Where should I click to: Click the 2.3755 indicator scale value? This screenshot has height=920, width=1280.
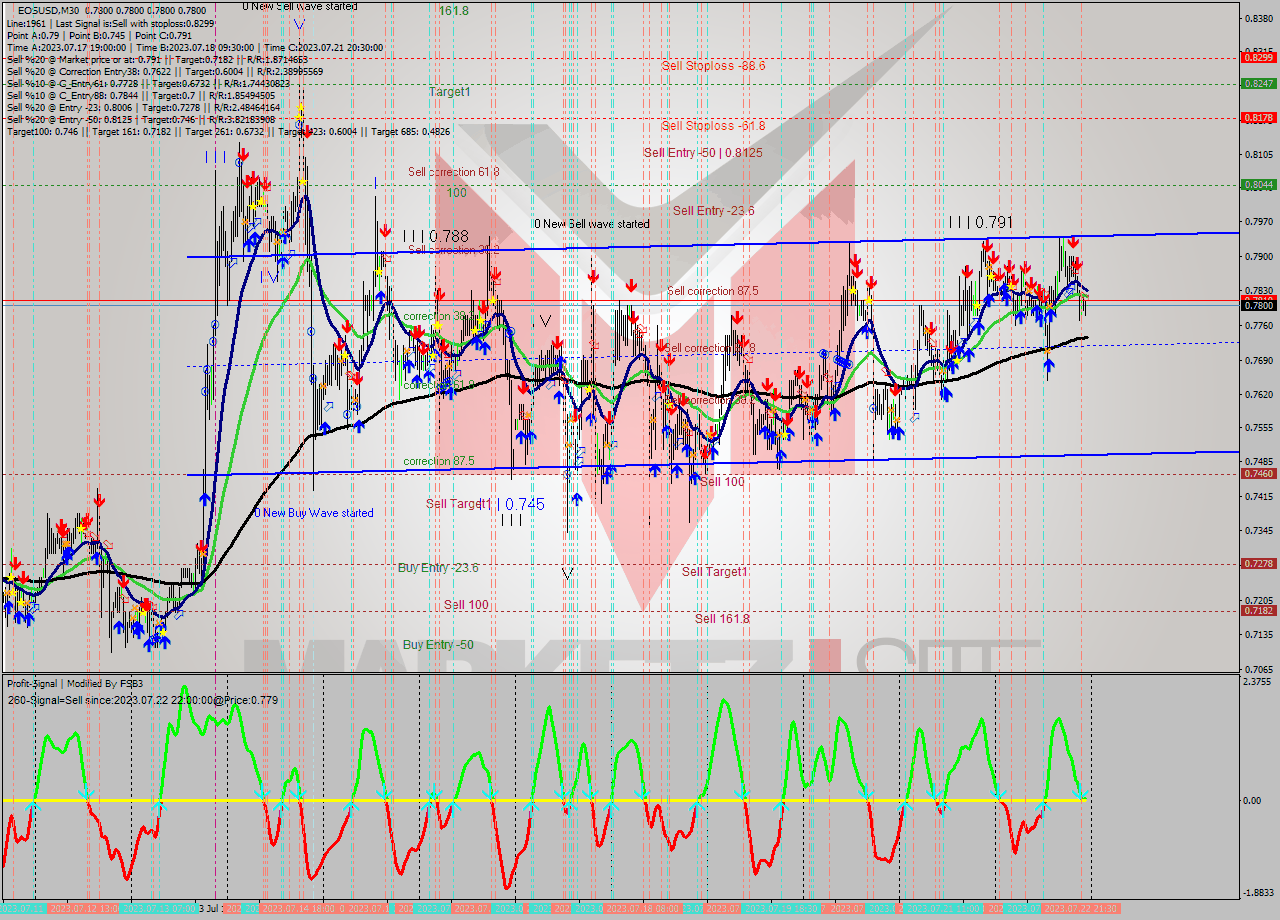click(1259, 682)
